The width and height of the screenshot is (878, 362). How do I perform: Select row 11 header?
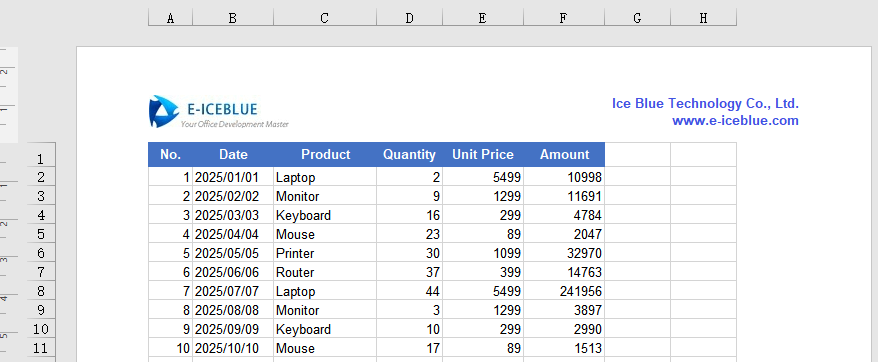pyautogui.click(x=41, y=347)
